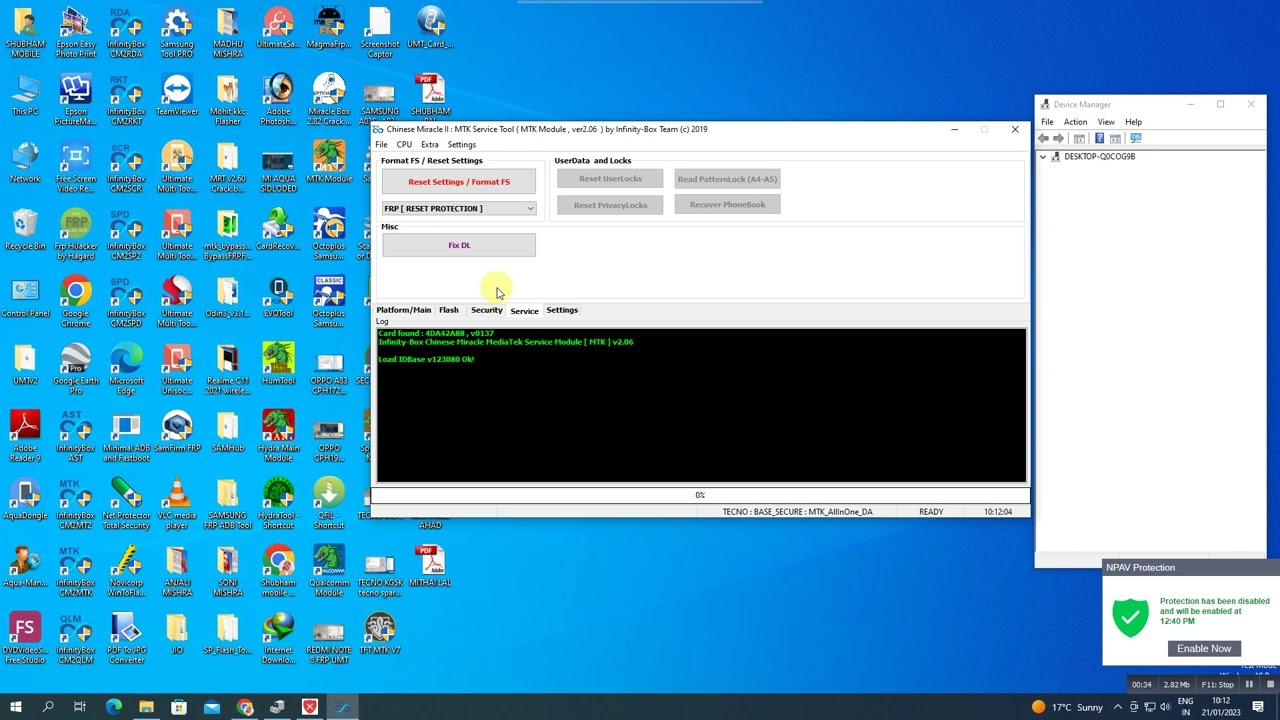Click the weather 17°C Sunny widget
1280x720 pixels.
[1068, 708]
